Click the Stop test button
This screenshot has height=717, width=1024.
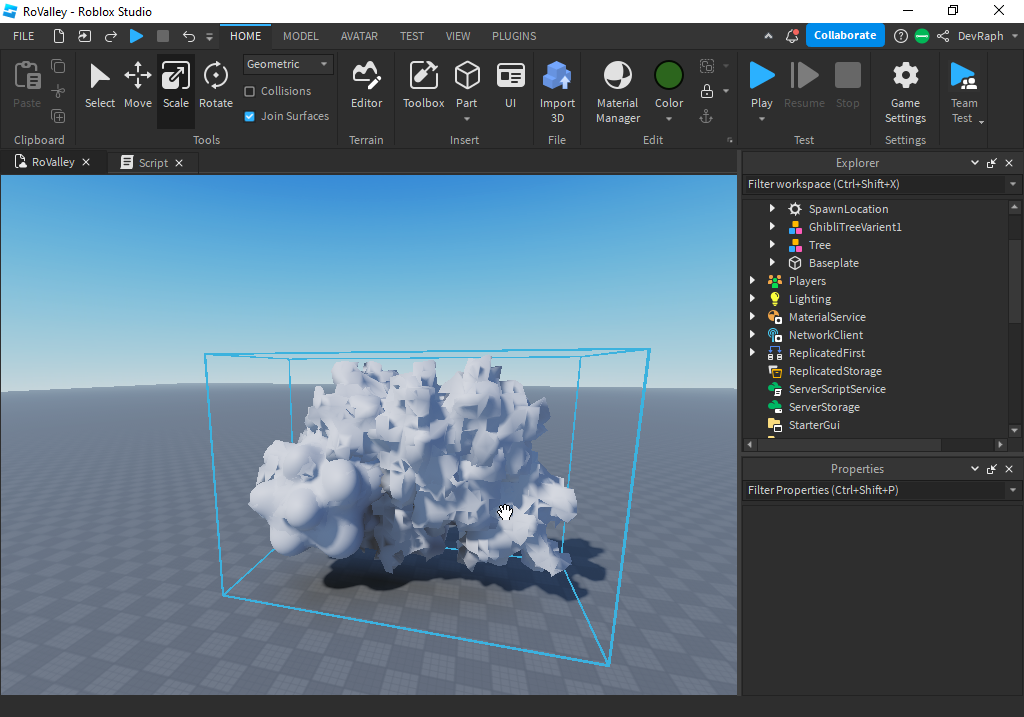[848, 86]
